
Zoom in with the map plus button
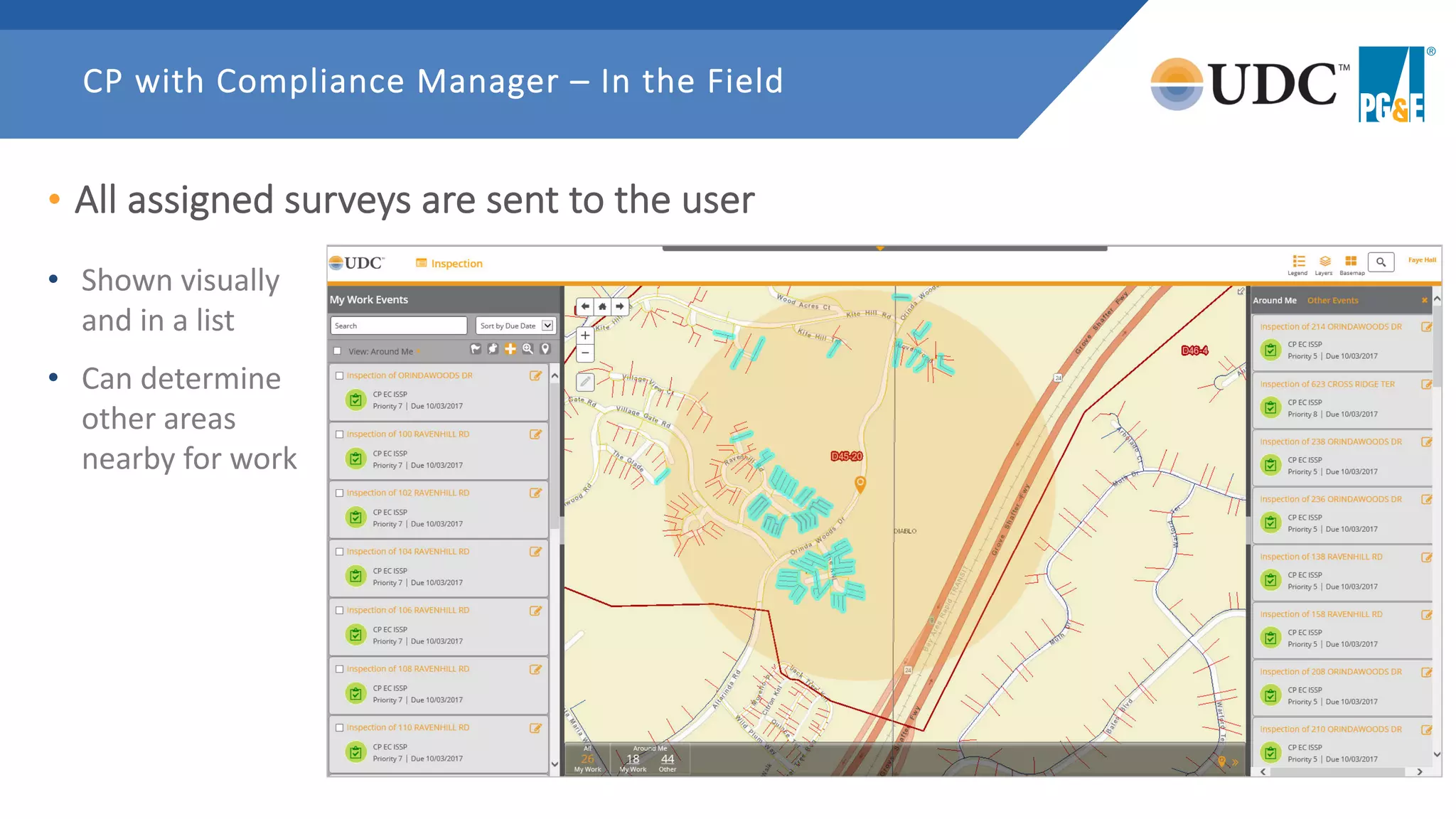585,336
